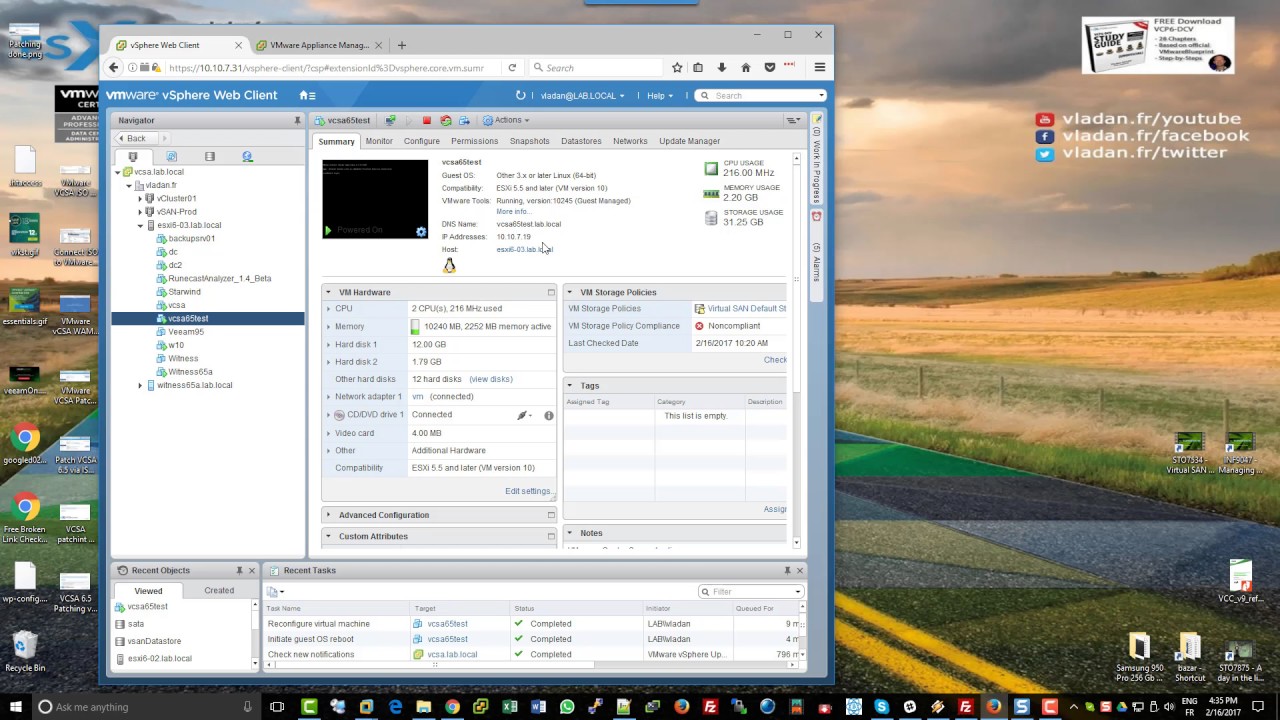Click VMware Tools More info link
The height and width of the screenshot is (720, 1280).
[513, 212]
